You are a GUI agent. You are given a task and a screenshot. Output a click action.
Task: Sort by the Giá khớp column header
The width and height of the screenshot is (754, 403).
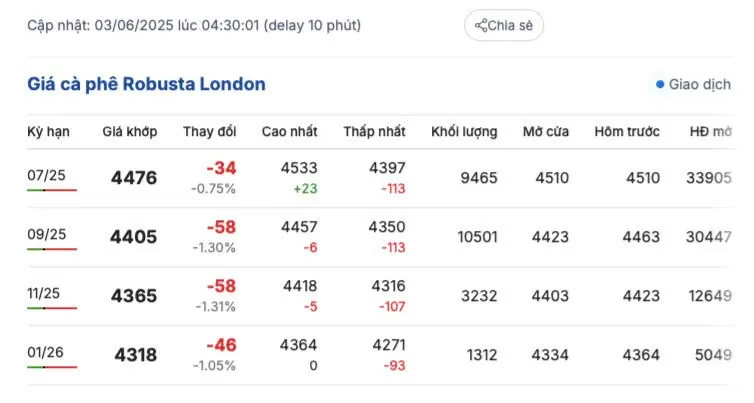(x=127, y=132)
